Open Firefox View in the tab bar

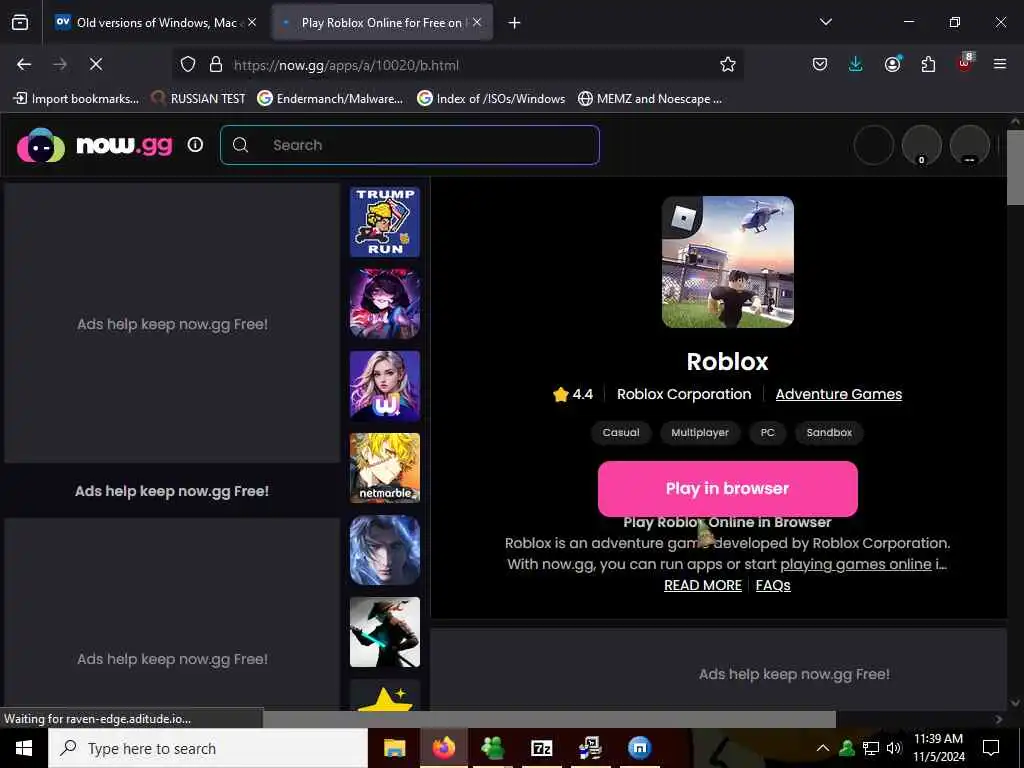click(x=20, y=22)
